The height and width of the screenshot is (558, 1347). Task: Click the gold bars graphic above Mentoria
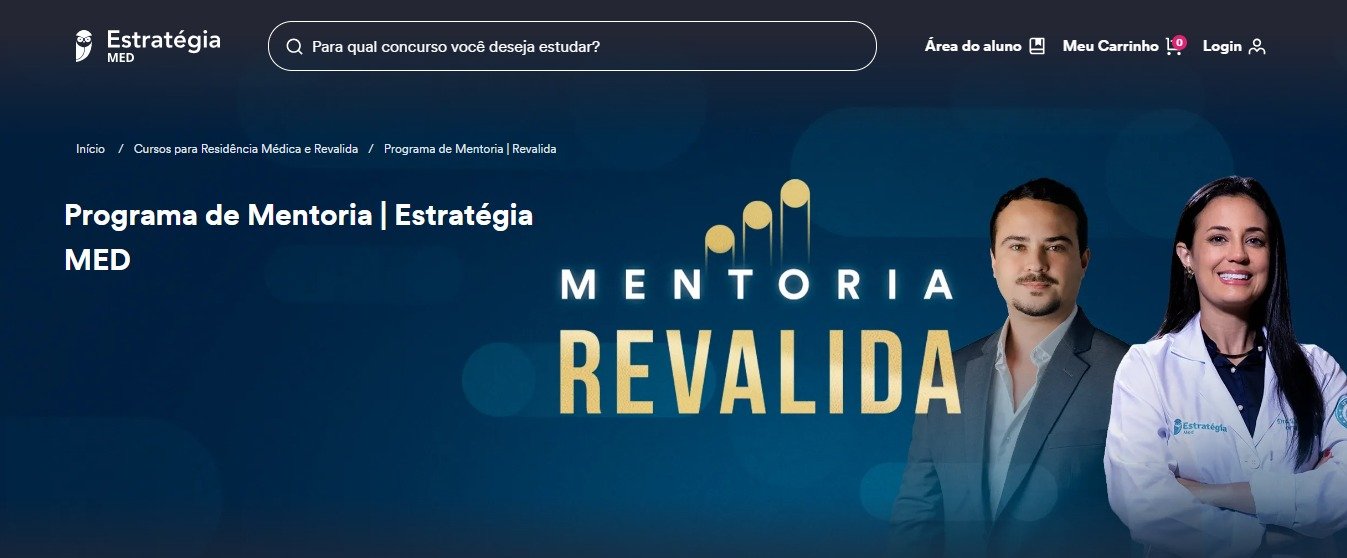pos(758,219)
